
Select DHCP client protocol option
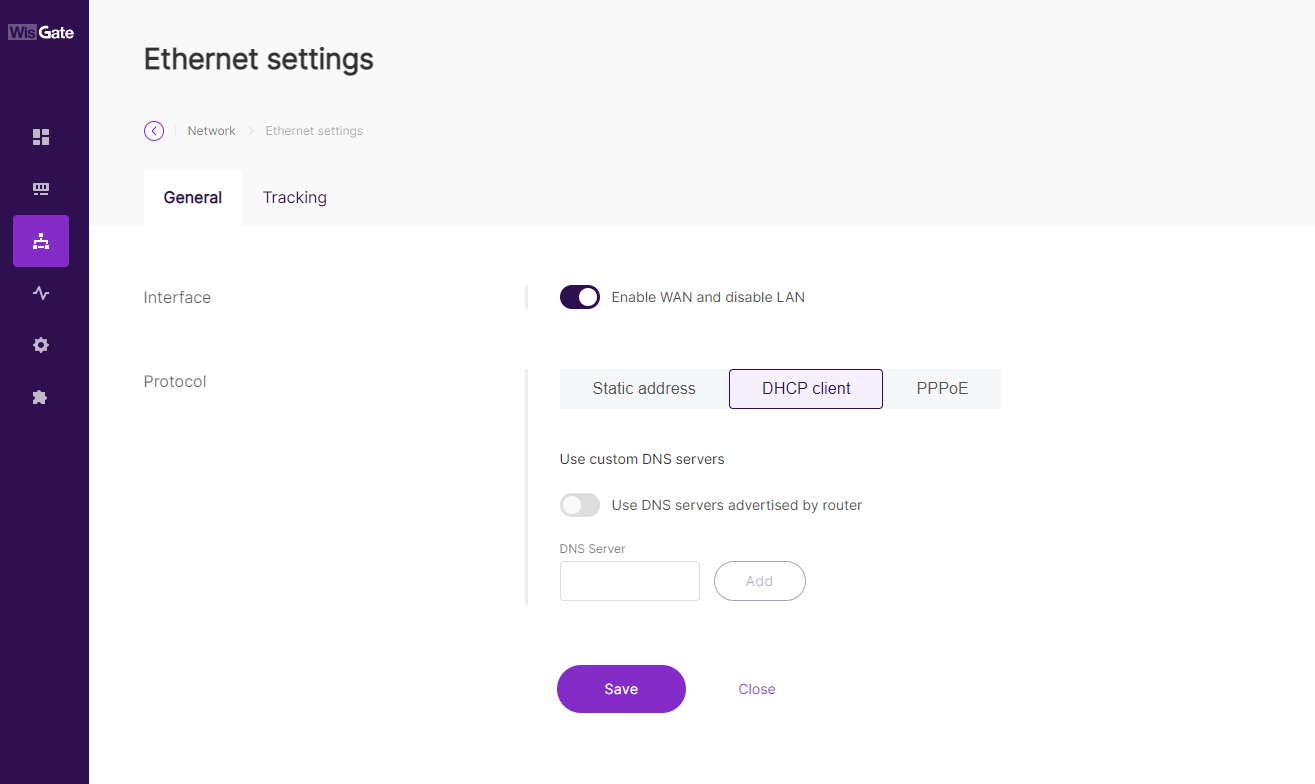click(806, 389)
